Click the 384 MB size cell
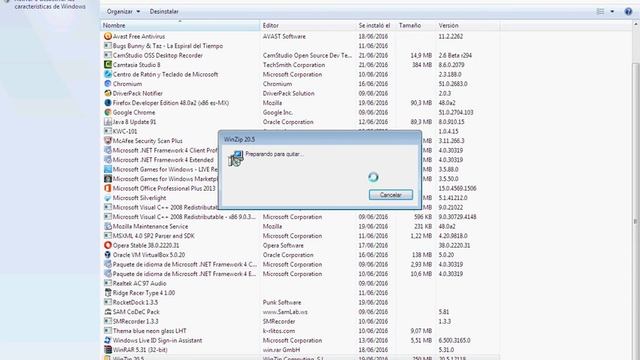This screenshot has width=640, height=360. [422, 65]
